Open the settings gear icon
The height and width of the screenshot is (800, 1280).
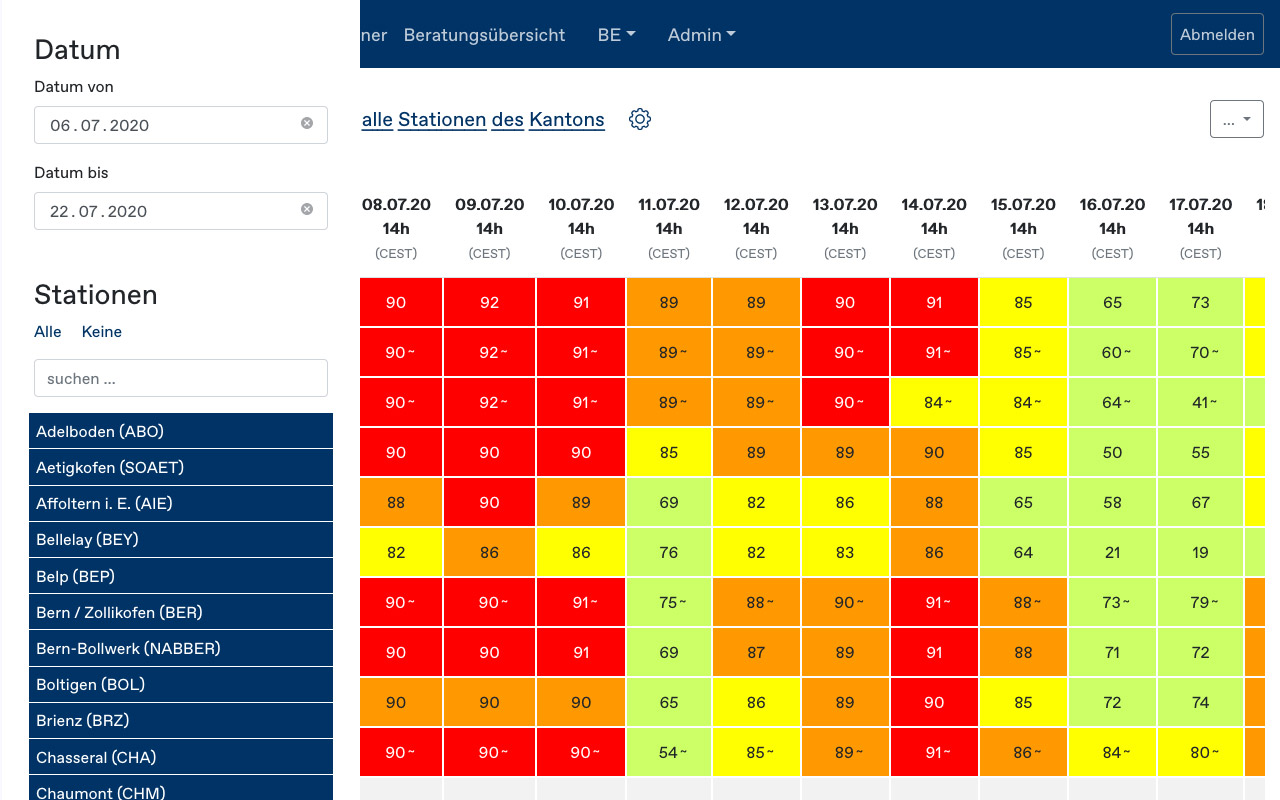(x=640, y=118)
